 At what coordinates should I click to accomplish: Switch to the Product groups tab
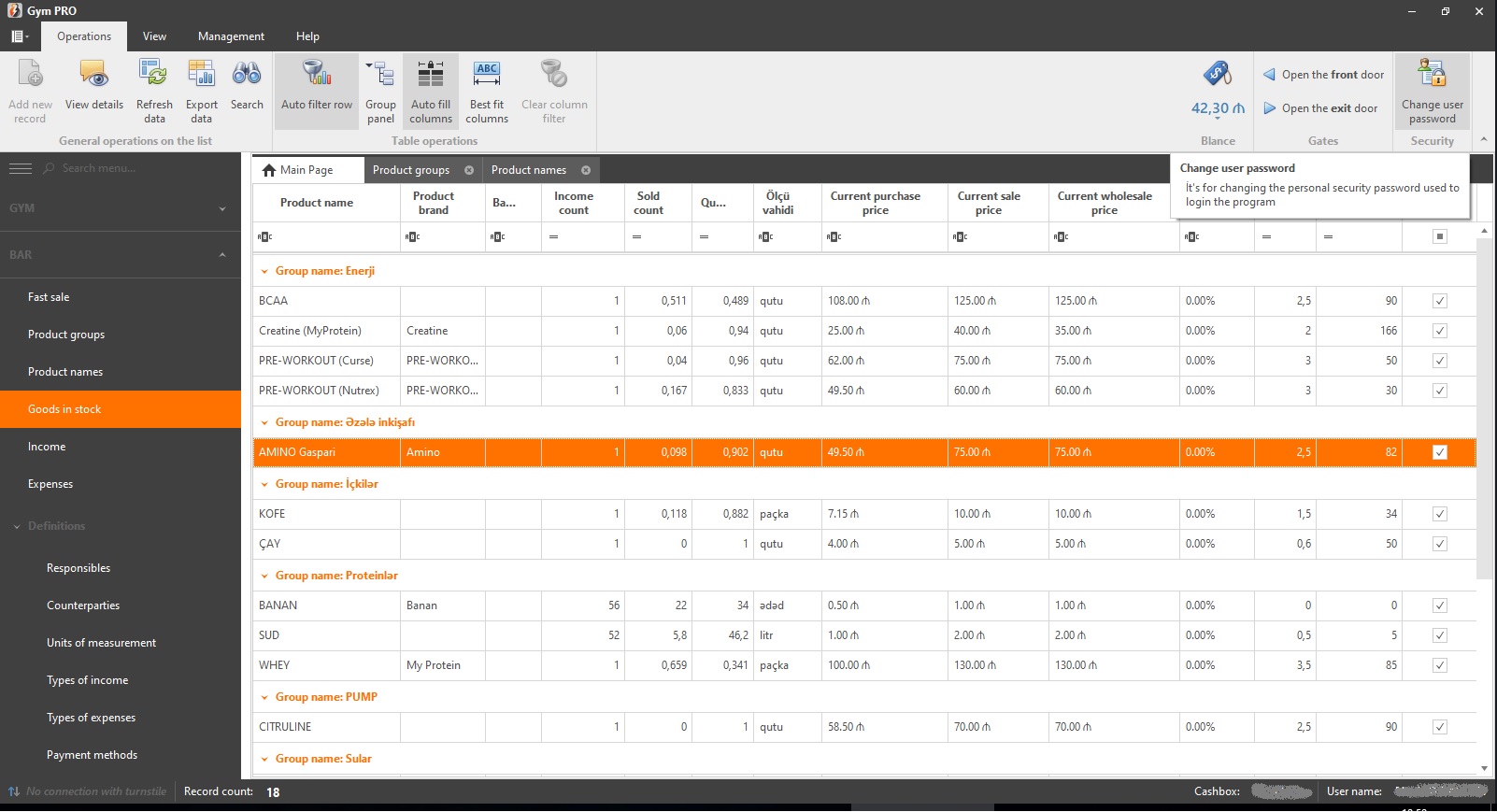[x=411, y=170]
